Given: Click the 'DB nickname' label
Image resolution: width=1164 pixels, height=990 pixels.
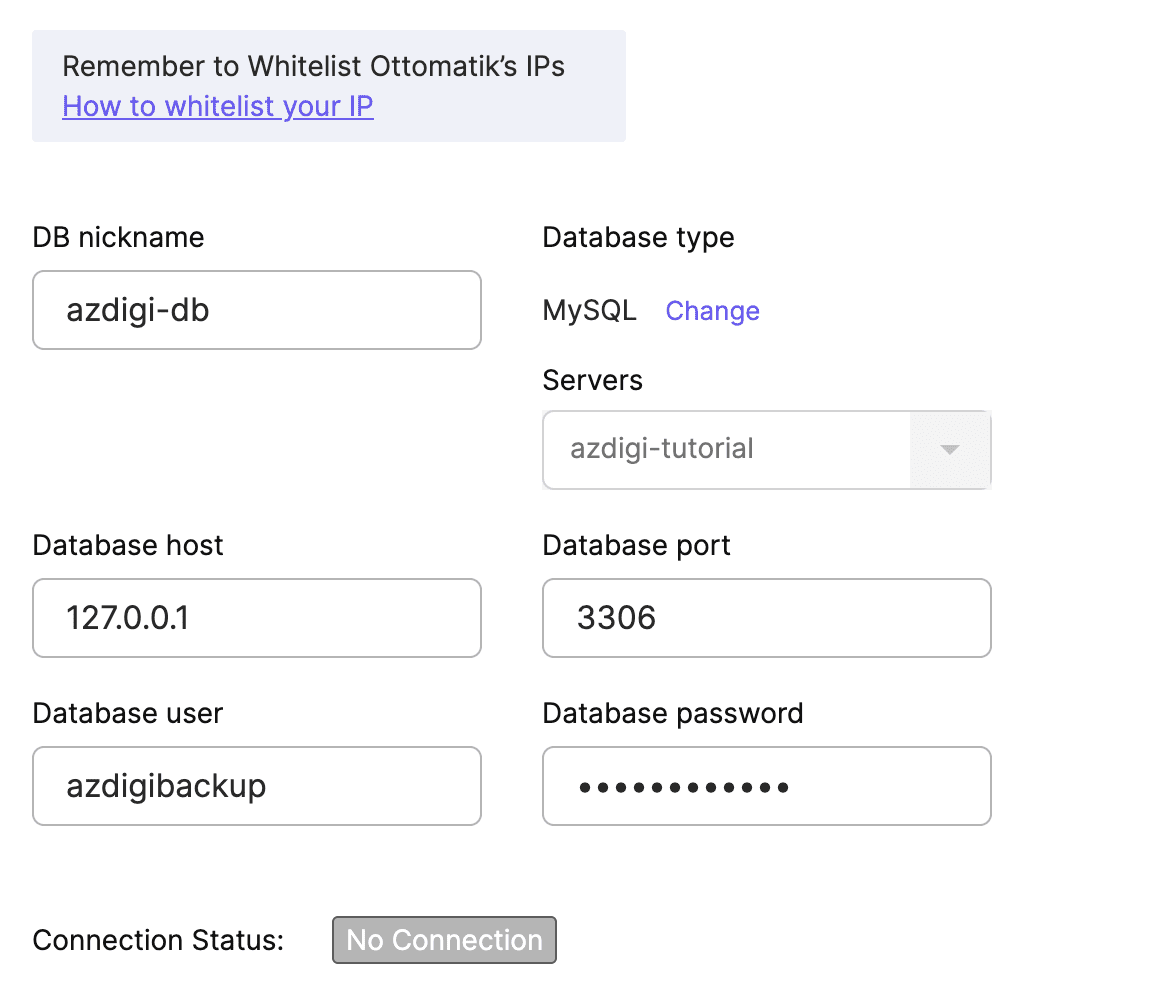Looking at the screenshot, I should click(x=118, y=237).
